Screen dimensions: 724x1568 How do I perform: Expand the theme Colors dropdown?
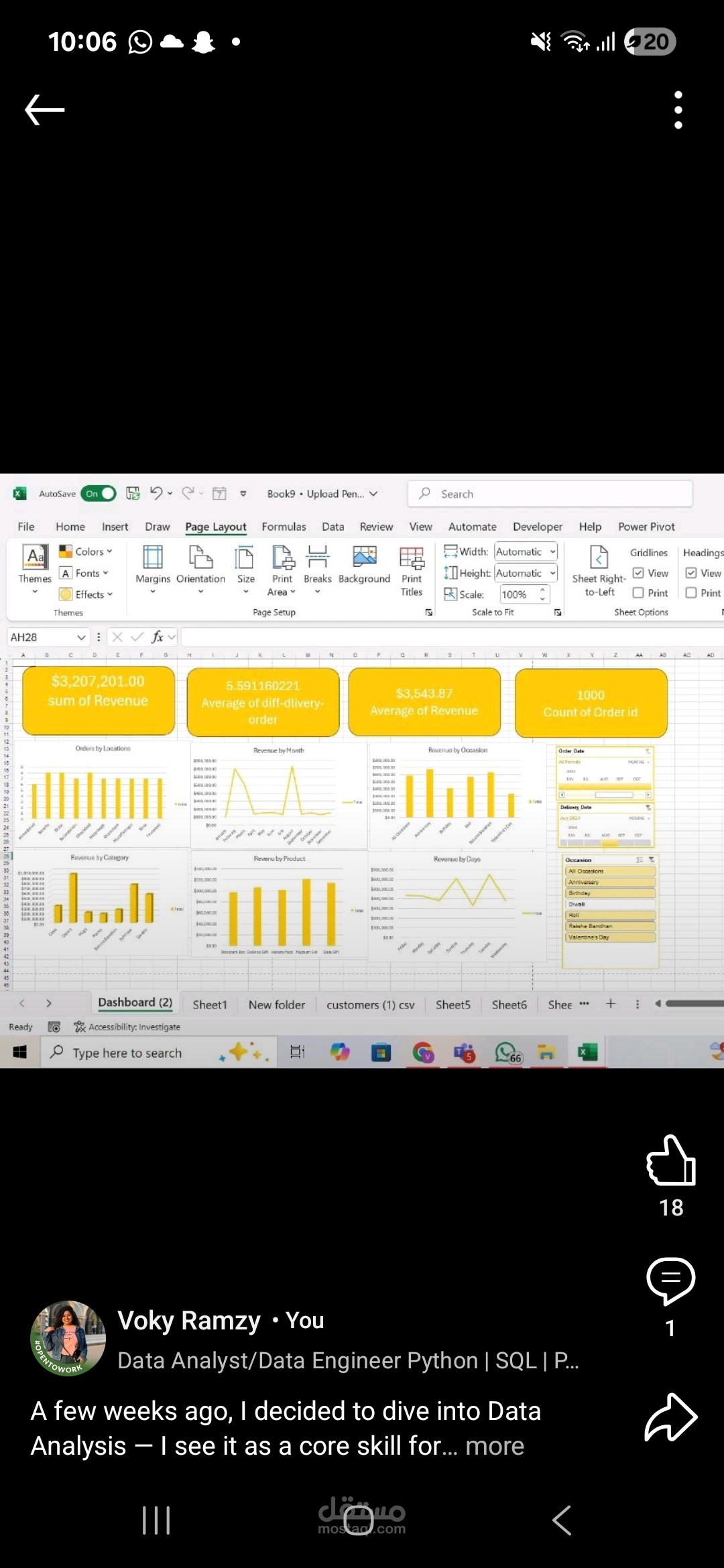click(x=85, y=551)
